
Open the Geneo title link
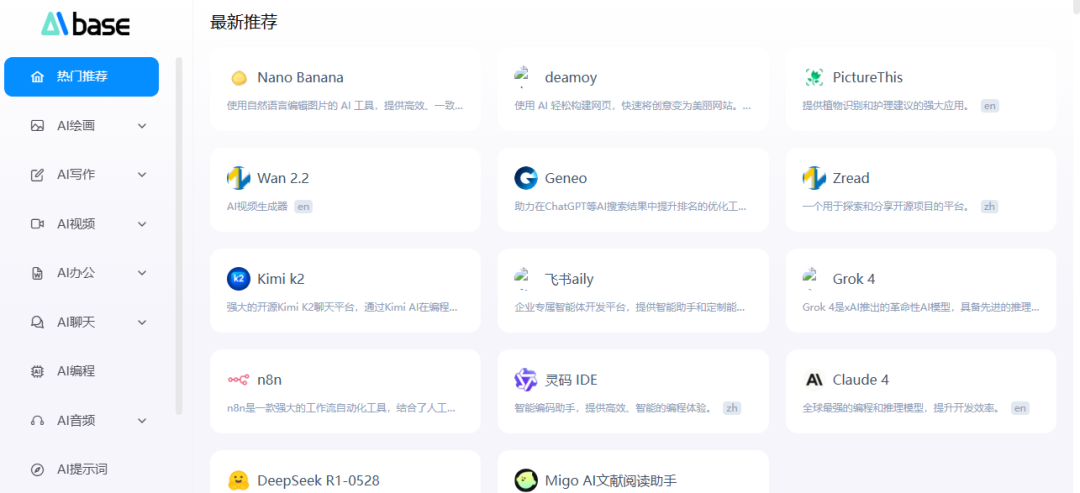point(565,178)
